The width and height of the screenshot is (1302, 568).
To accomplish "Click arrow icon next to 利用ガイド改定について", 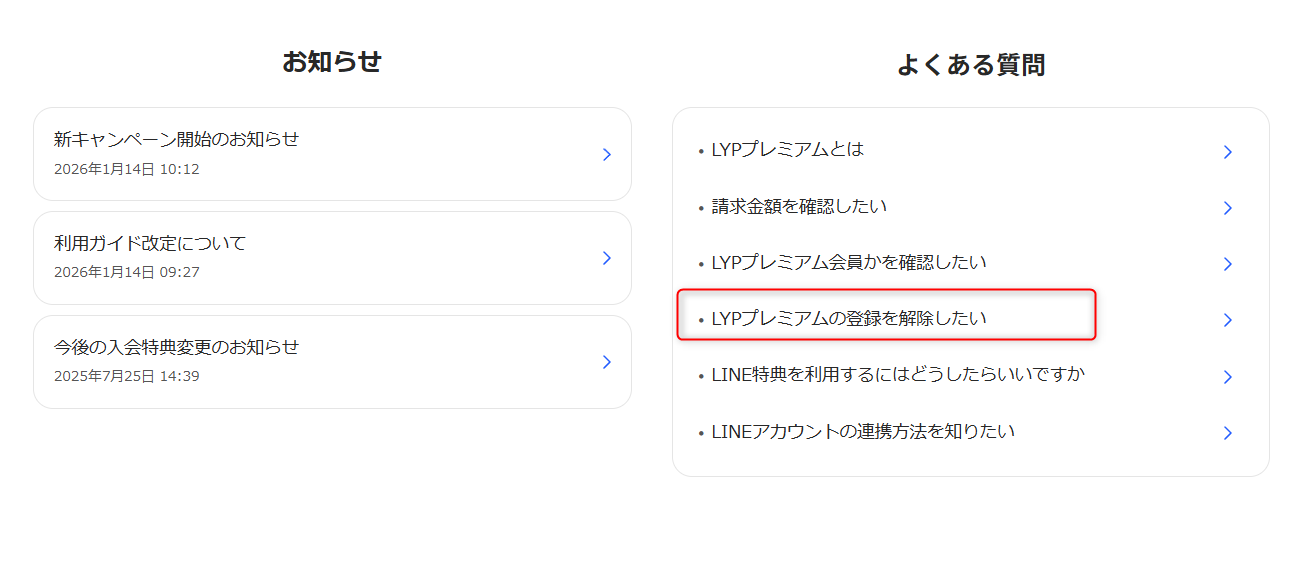I will pyautogui.click(x=606, y=258).
